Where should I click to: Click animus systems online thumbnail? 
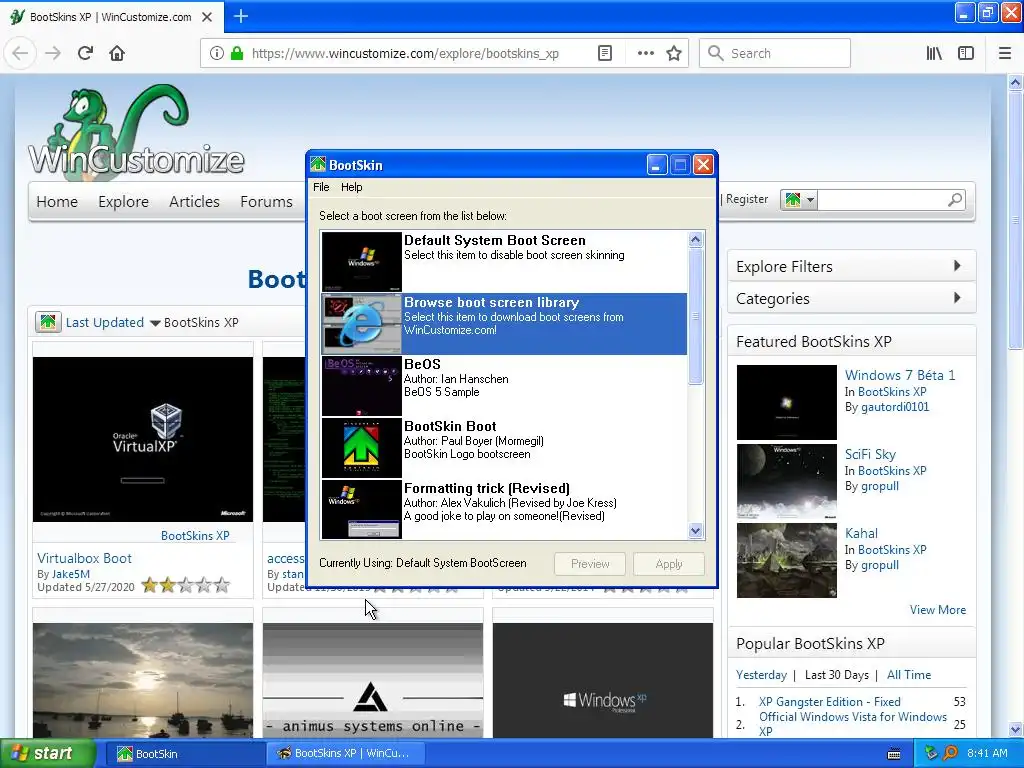373,680
